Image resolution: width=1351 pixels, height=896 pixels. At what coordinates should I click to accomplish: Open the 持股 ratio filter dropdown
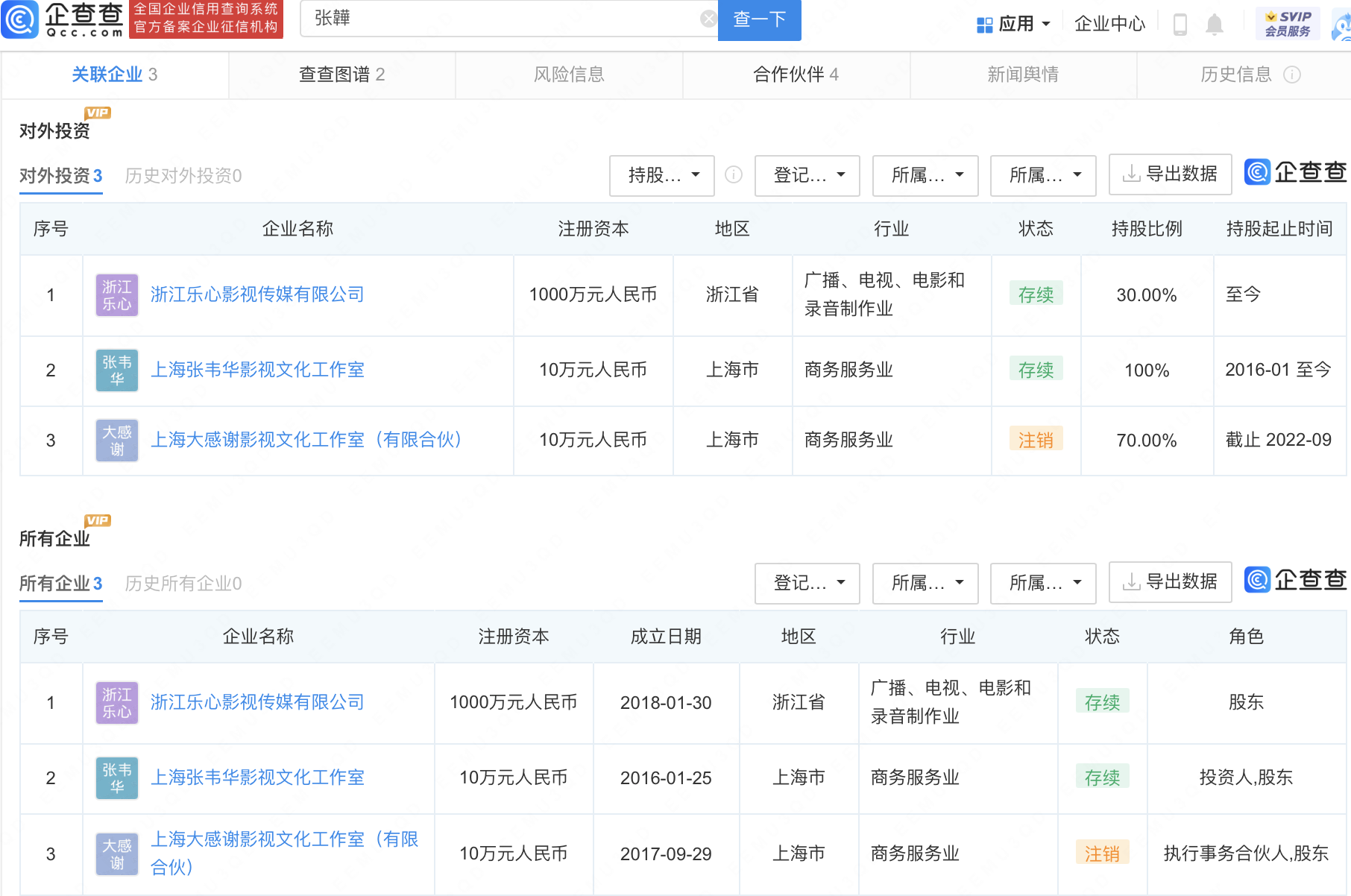pos(661,176)
